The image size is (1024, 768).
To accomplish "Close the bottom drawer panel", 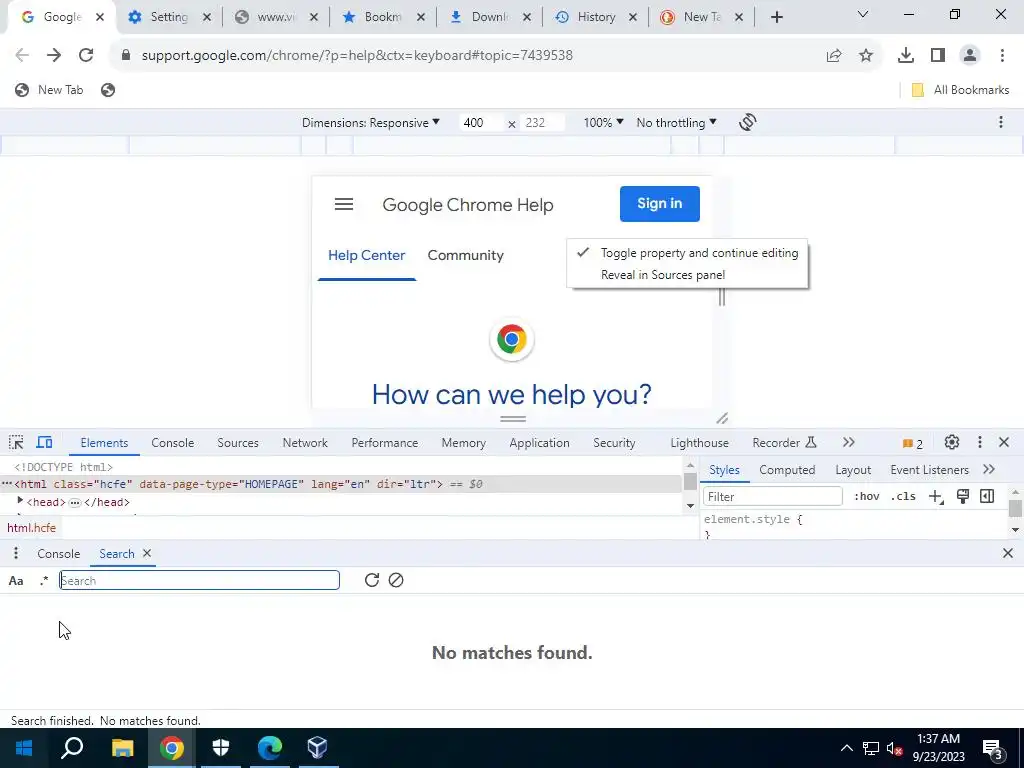I will coord(1008,553).
